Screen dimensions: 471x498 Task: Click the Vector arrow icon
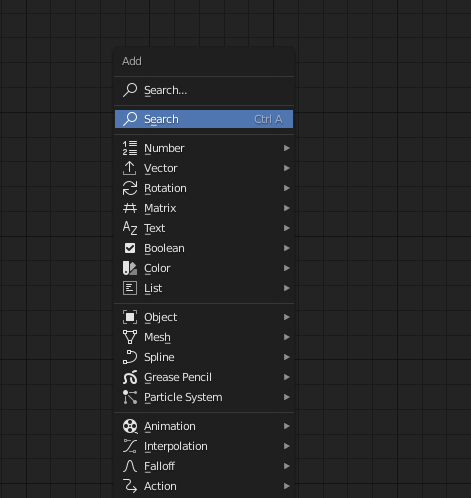coord(130,168)
